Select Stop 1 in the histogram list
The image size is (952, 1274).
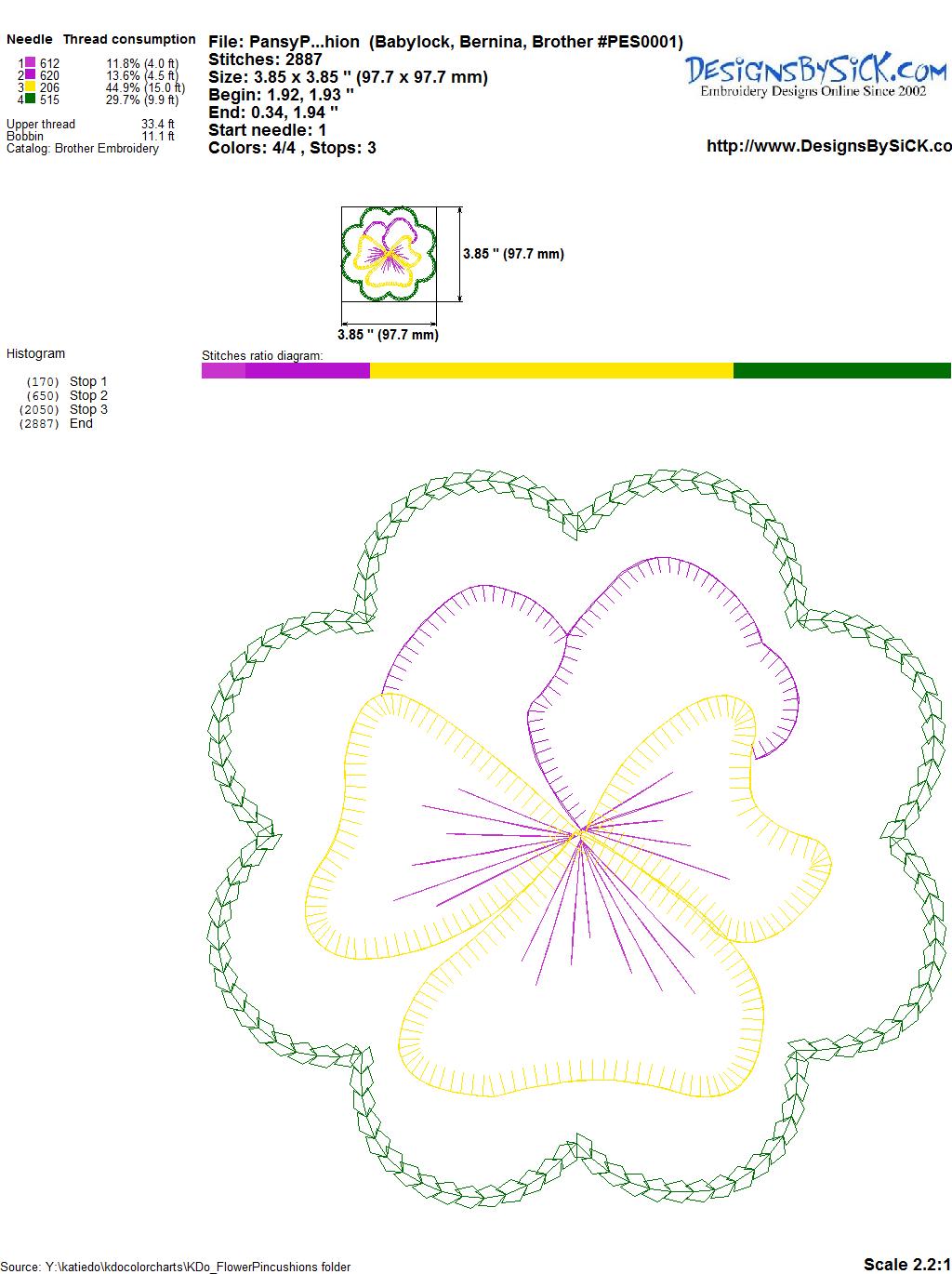click(88, 381)
